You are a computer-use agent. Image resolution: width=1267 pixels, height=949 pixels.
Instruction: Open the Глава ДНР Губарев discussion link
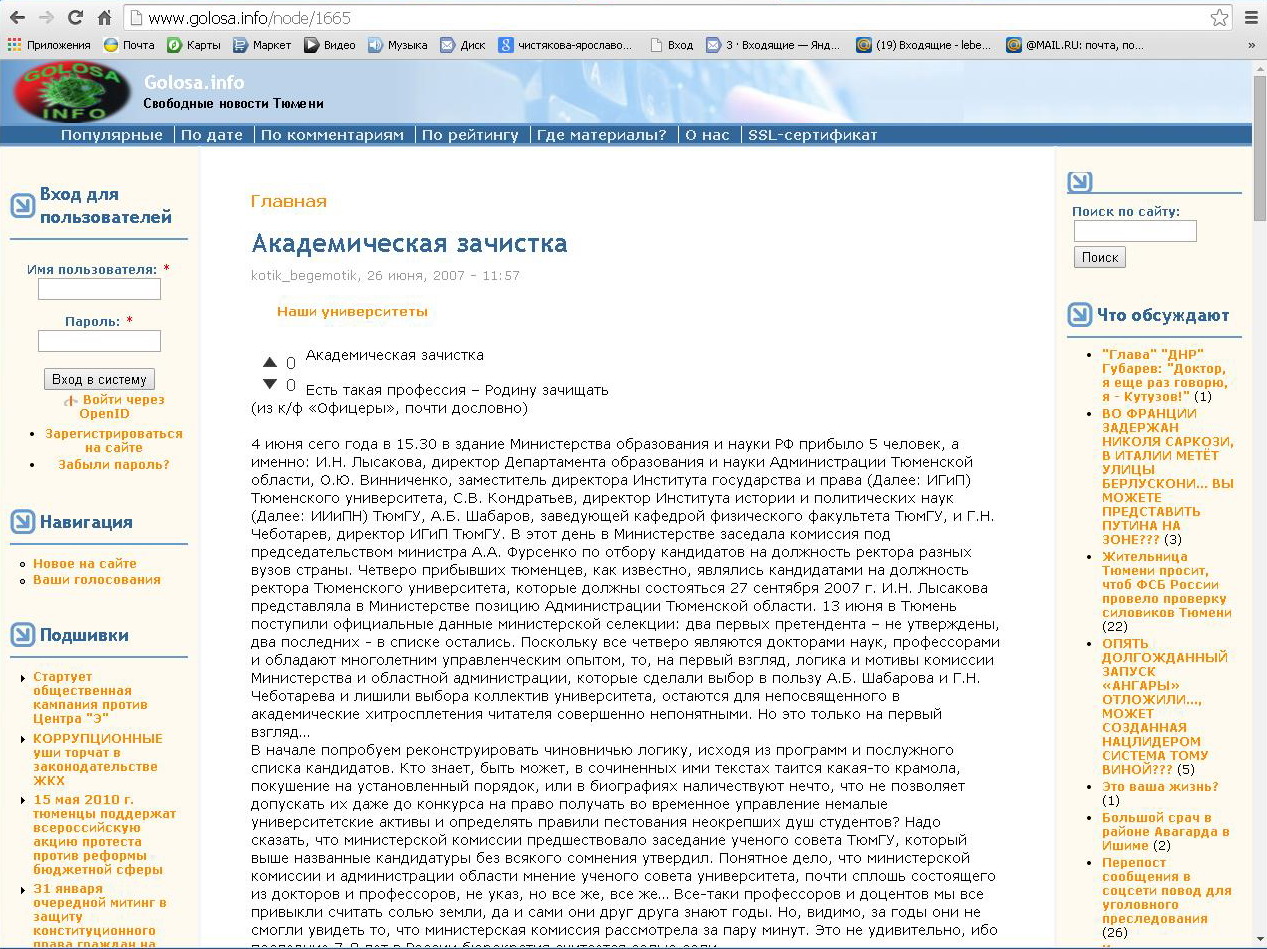point(1165,375)
